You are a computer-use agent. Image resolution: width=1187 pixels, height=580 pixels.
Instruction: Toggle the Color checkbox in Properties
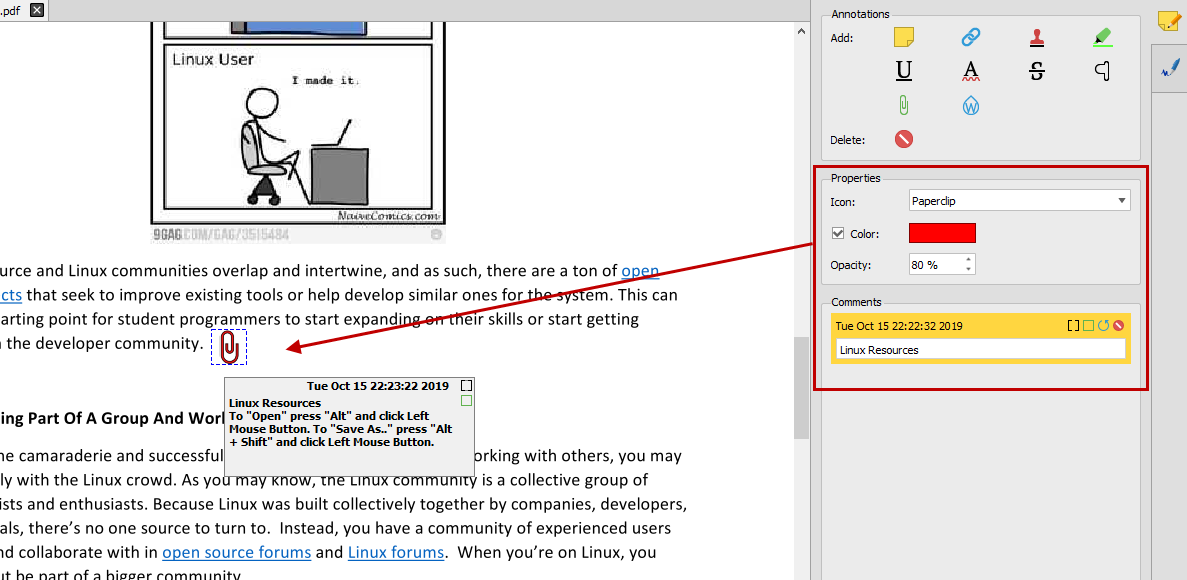pos(838,232)
